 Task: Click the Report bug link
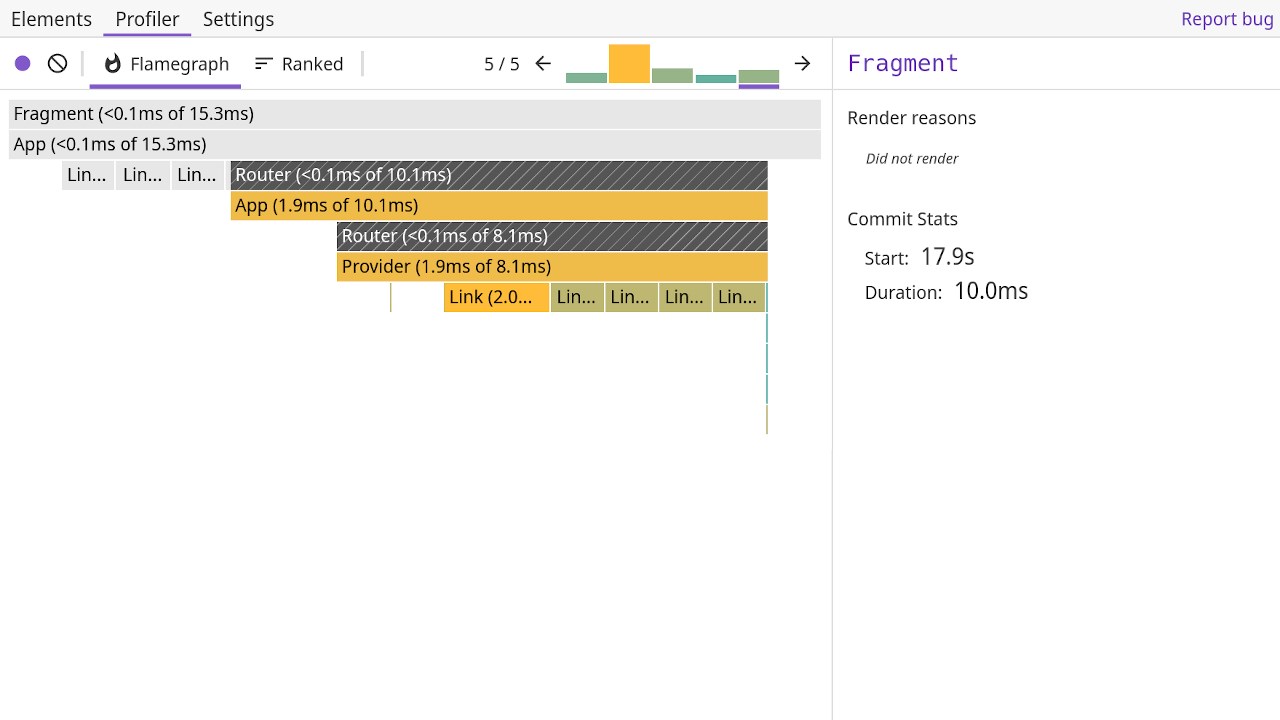coord(1227,19)
